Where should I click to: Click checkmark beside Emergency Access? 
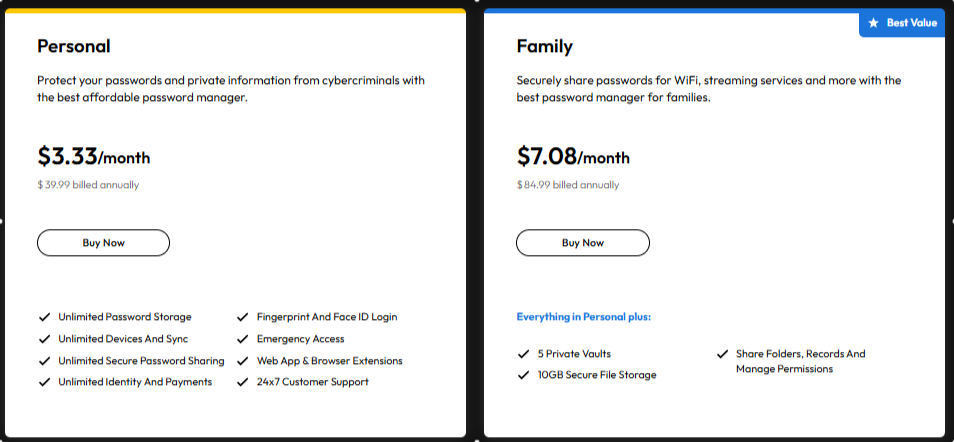pos(243,339)
